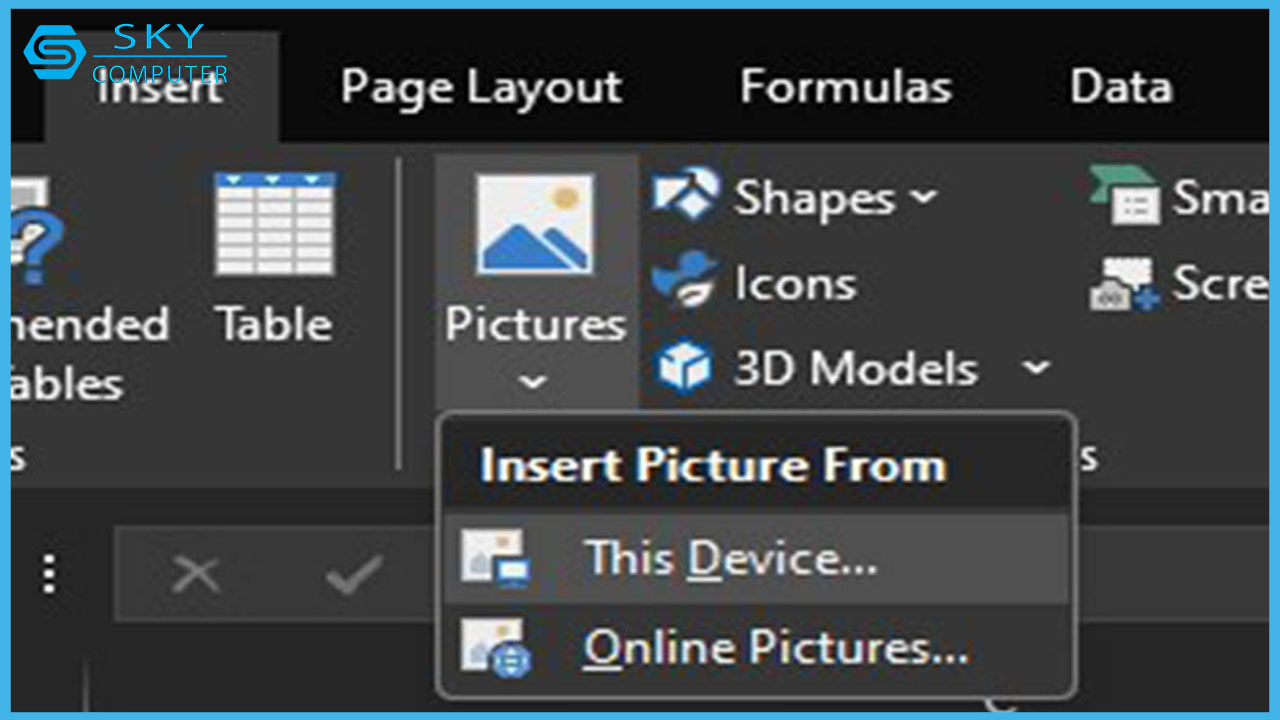Expand the Pictures dropdown arrow
The height and width of the screenshot is (720, 1280).
coord(534,382)
